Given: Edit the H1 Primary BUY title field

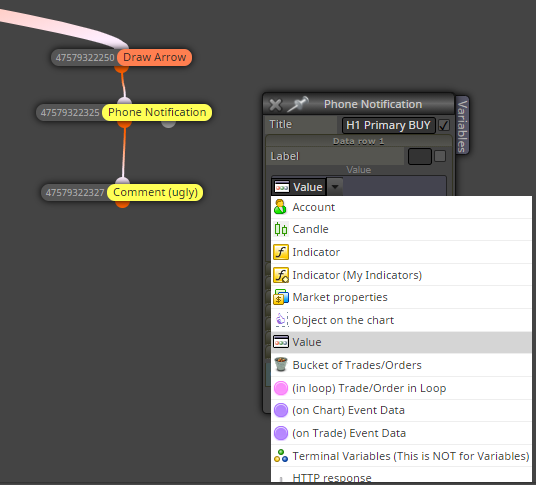Looking at the screenshot, I should pyautogui.click(x=388, y=125).
